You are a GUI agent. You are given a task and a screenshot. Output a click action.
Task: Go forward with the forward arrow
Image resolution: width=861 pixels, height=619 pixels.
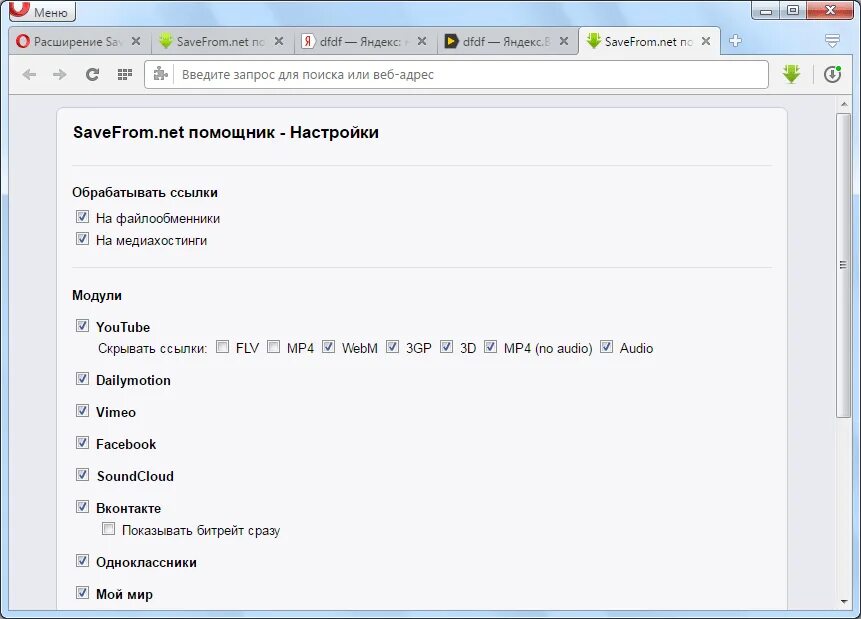[x=59, y=75]
